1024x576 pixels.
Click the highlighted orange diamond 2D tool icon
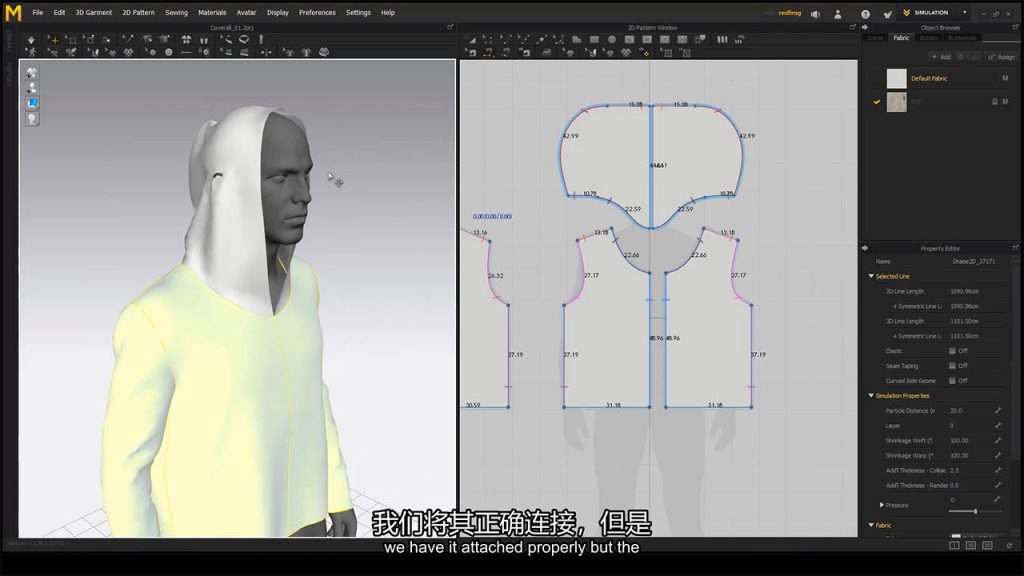(x=647, y=53)
